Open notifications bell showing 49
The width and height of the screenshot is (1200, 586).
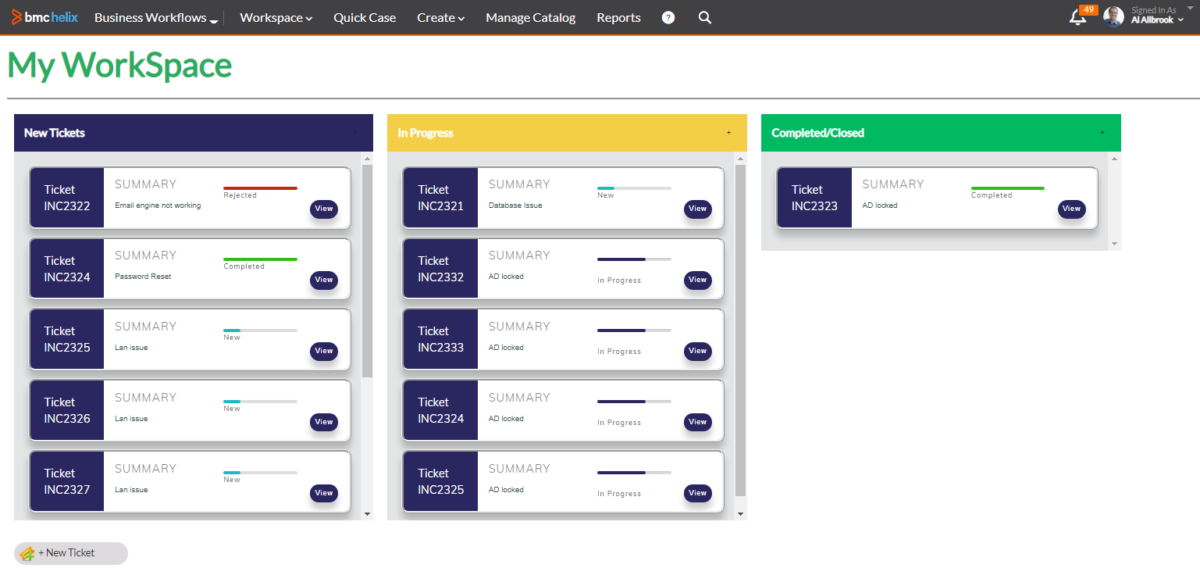tap(1081, 15)
